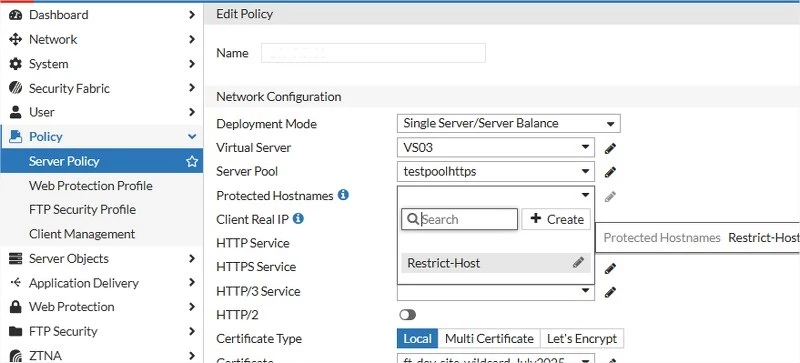
Task: Click Create in hostnames dropdown
Action: pyautogui.click(x=556, y=219)
